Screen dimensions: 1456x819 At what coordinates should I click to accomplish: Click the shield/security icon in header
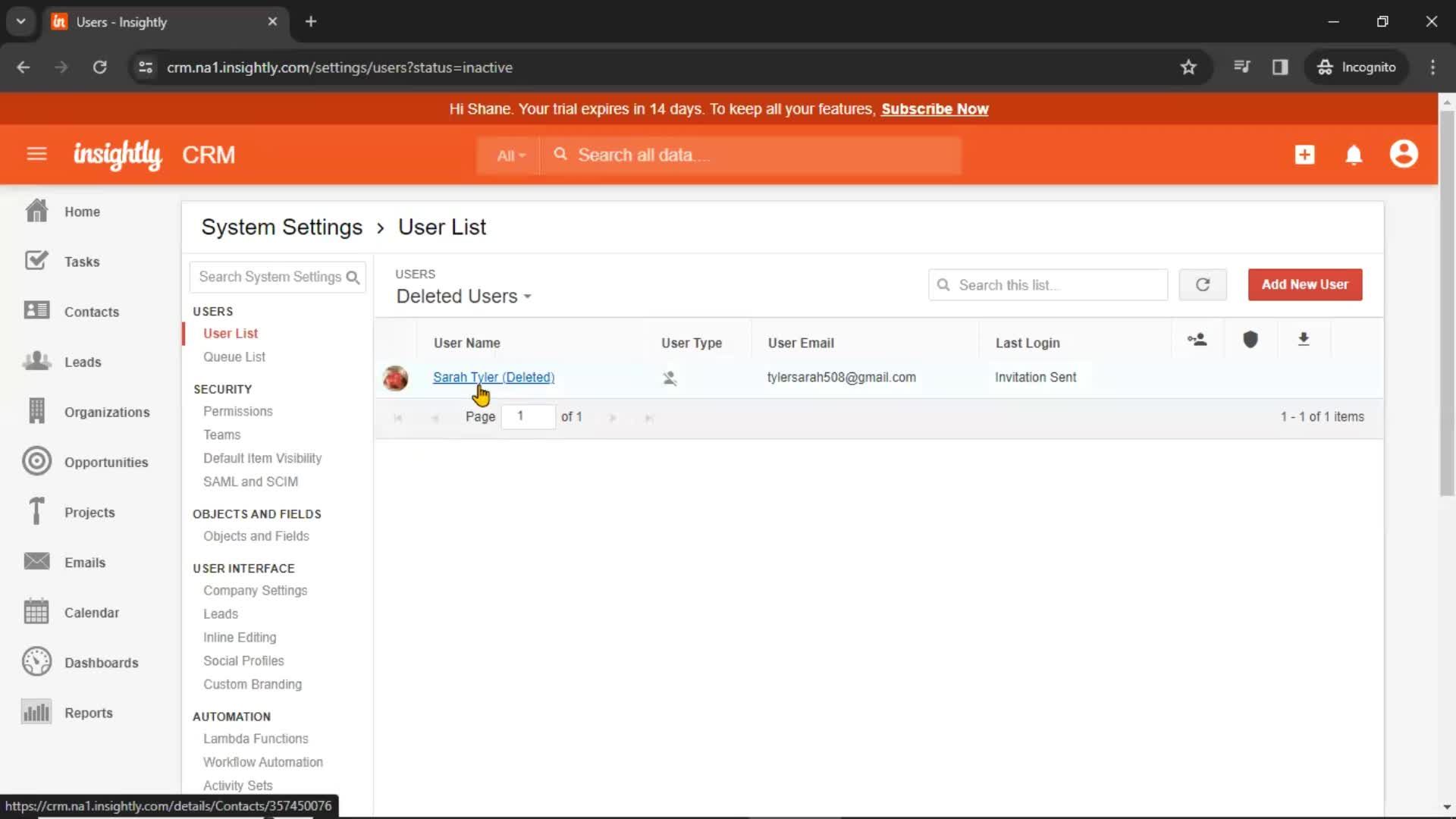(1251, 339)
